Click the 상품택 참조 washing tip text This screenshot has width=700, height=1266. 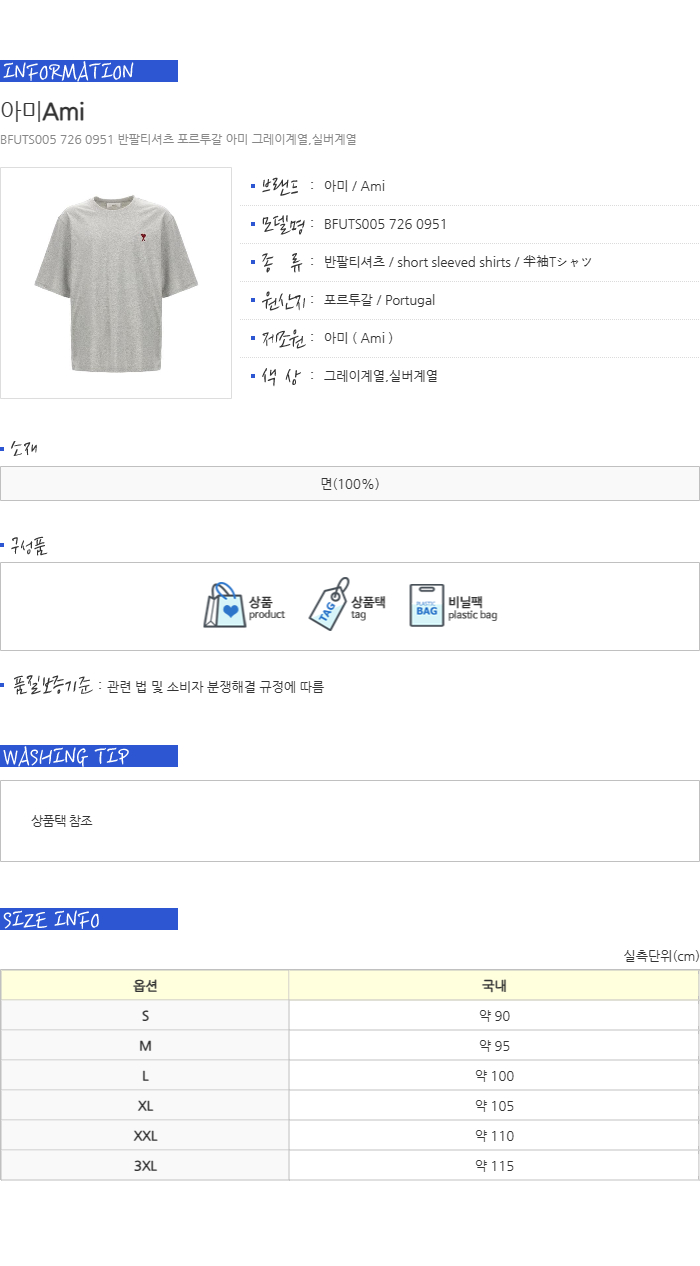62,821
